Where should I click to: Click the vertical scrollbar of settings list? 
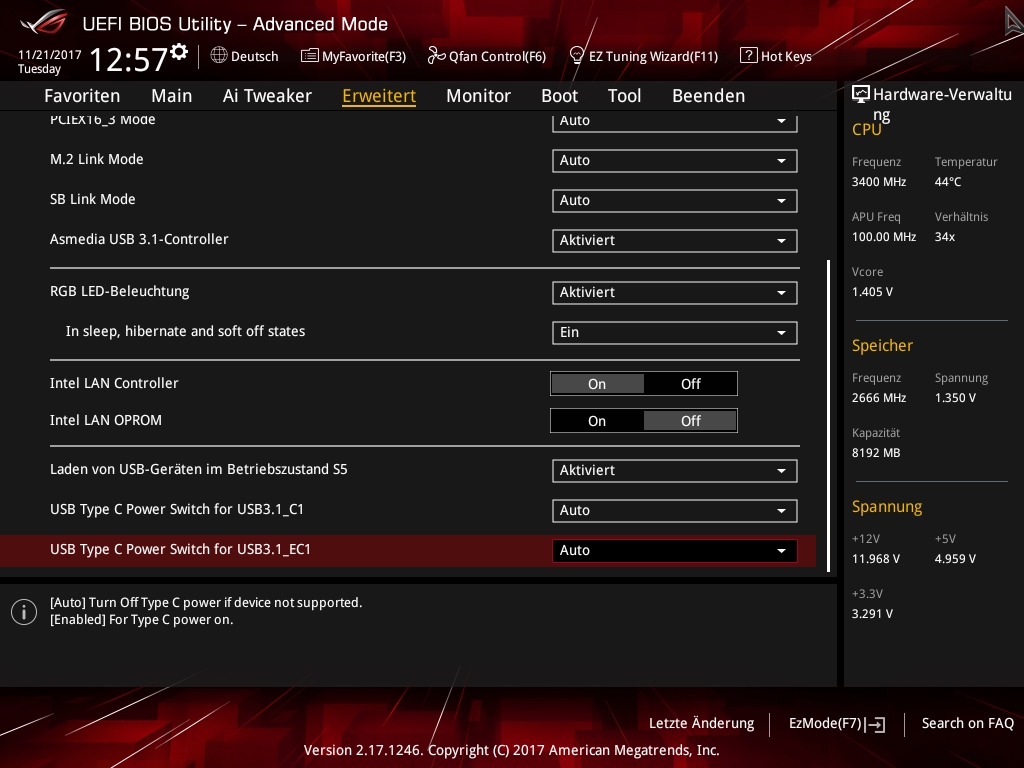[x=828, y=400]
